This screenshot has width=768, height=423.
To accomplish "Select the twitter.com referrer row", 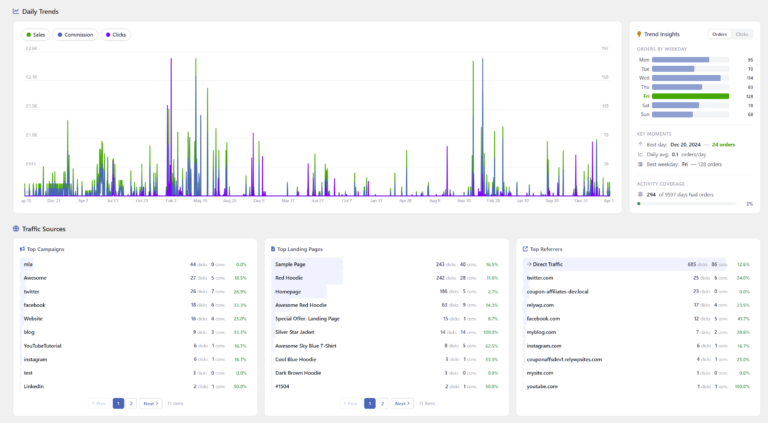I will pos(638,278).
